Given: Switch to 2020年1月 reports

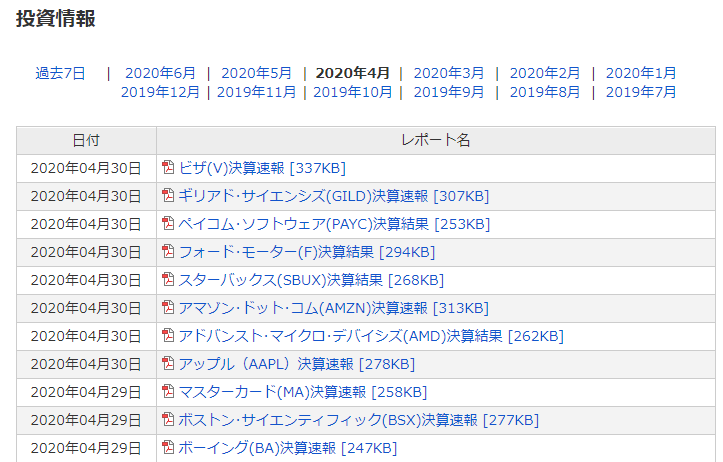Looking at the screenshot, I should tap(641, 73).
